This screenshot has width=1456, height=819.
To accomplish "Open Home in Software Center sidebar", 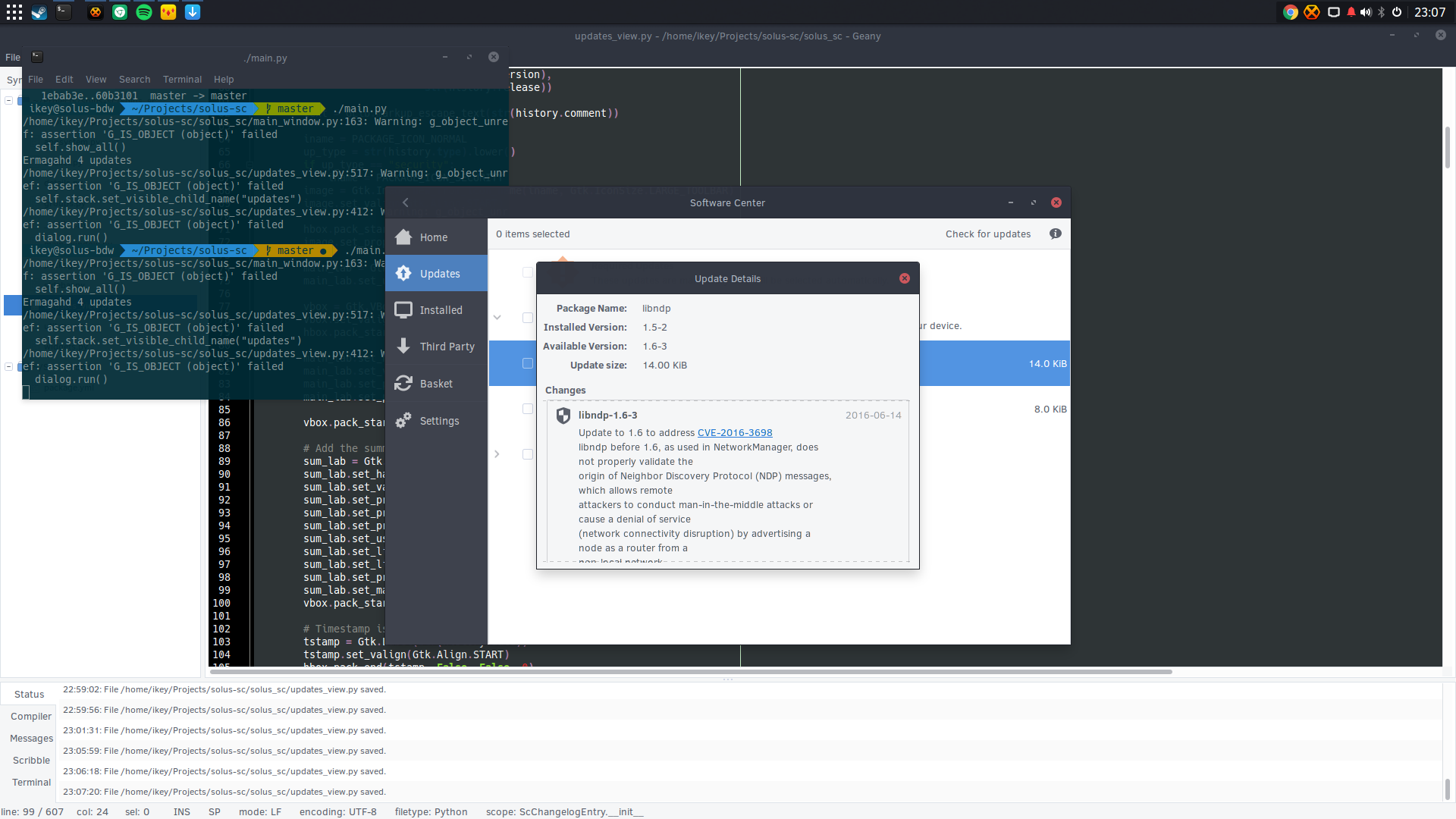I will pyautogui.click(x=436, y=237).
